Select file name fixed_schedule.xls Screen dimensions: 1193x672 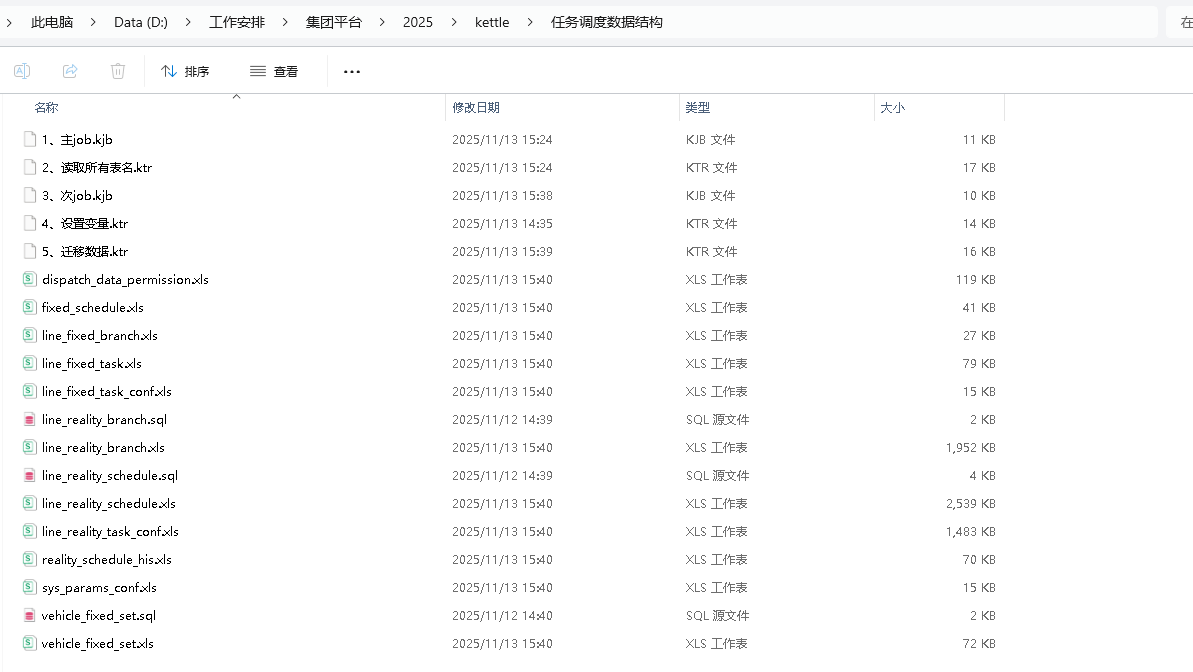pyautogui.click(x=93, y=307)
